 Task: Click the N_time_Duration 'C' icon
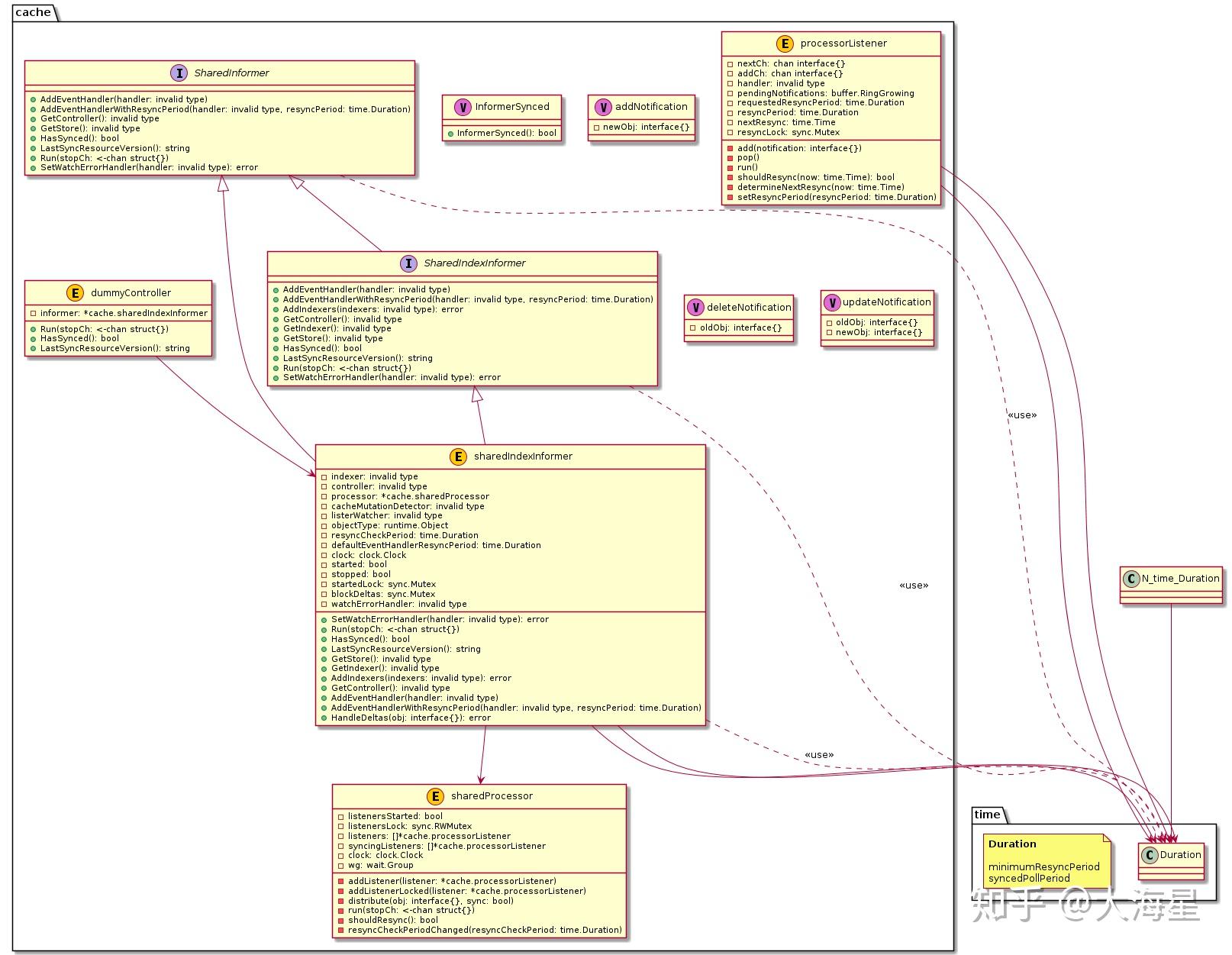click(1131, 579)
